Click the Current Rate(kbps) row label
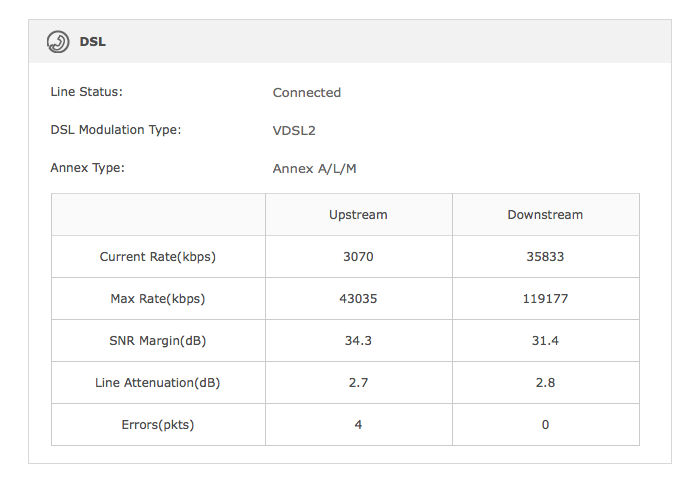 coord(158,257)
